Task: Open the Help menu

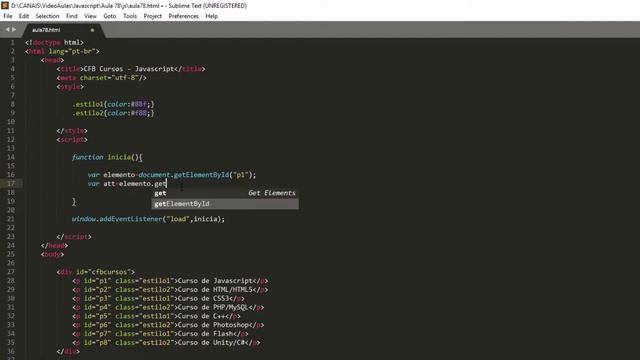Action: [211, 16]
